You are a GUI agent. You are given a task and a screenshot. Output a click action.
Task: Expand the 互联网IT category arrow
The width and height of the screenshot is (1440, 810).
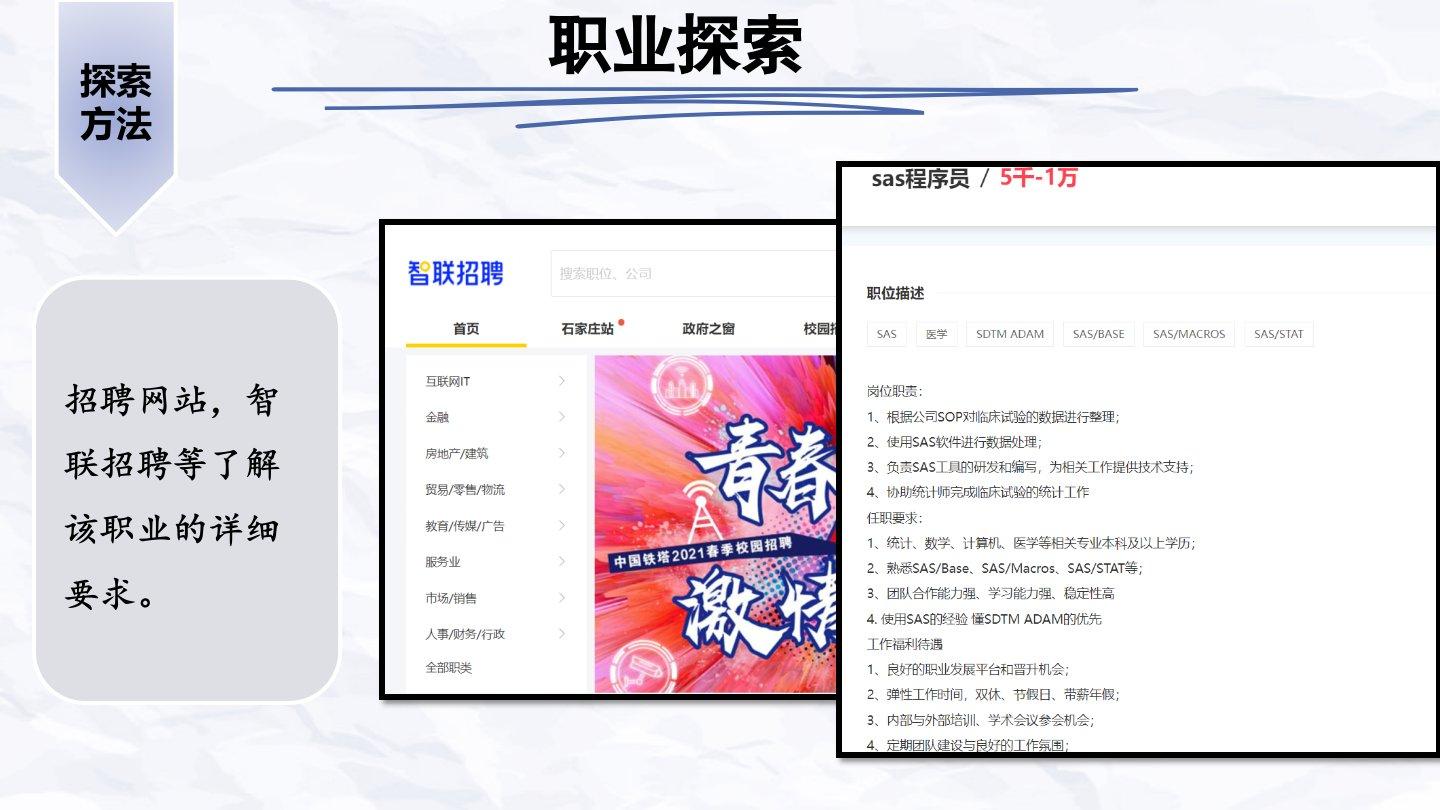click(562, 381)
